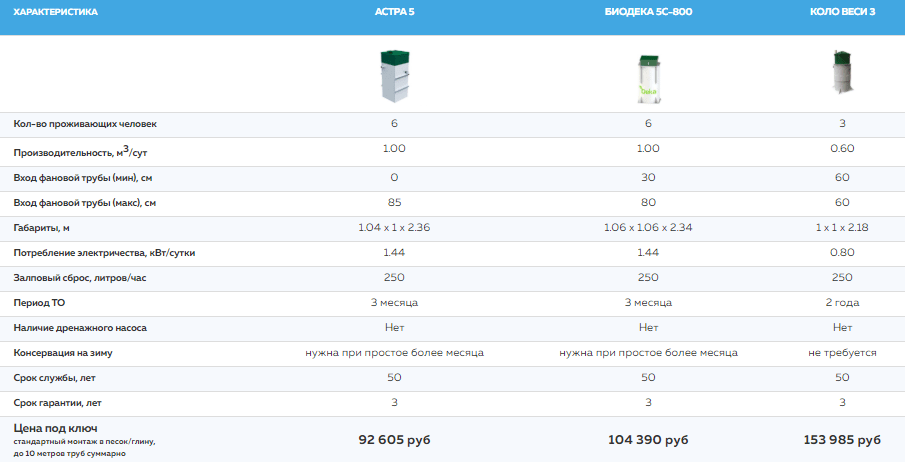Click the Астра 5 septic tank image
The width and height of the screenshot is (905, 462).
point(395,76)
